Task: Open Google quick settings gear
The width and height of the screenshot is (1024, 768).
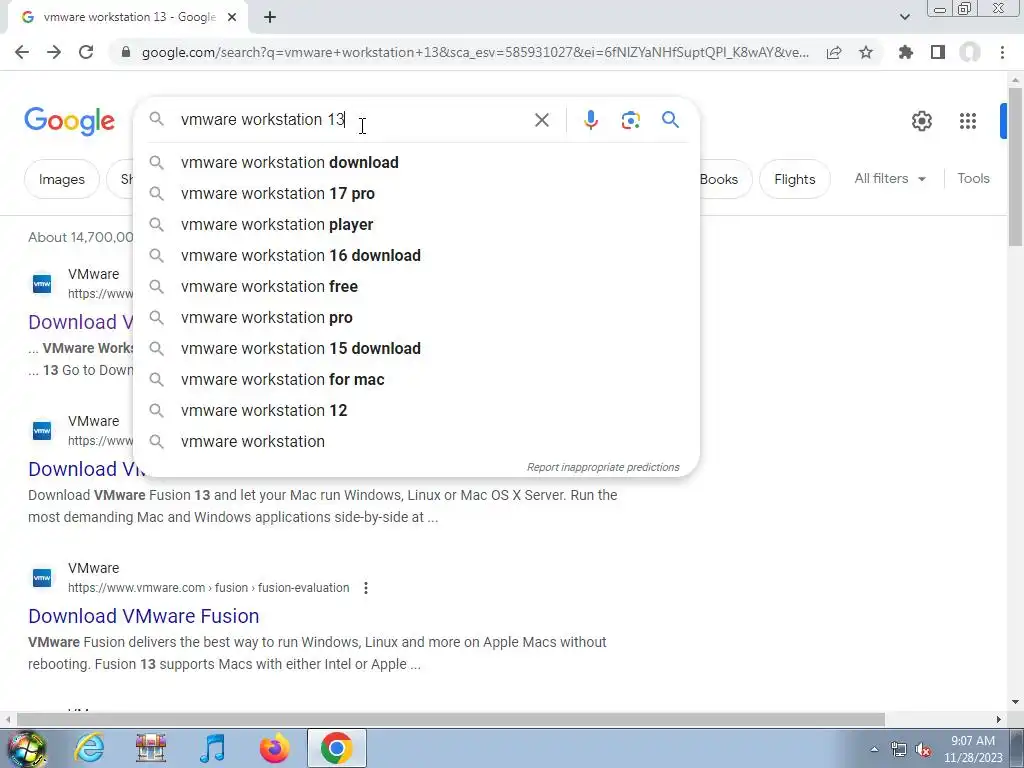Action: (x=921, y=121)
